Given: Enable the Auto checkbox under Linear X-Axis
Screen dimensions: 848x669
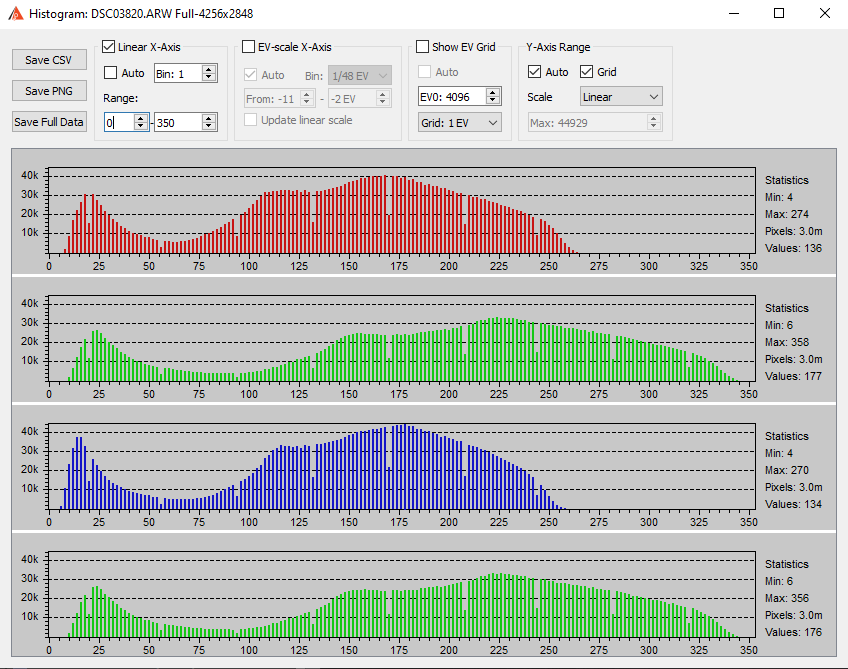Looking at the screenshot, I should click(111, 73).
